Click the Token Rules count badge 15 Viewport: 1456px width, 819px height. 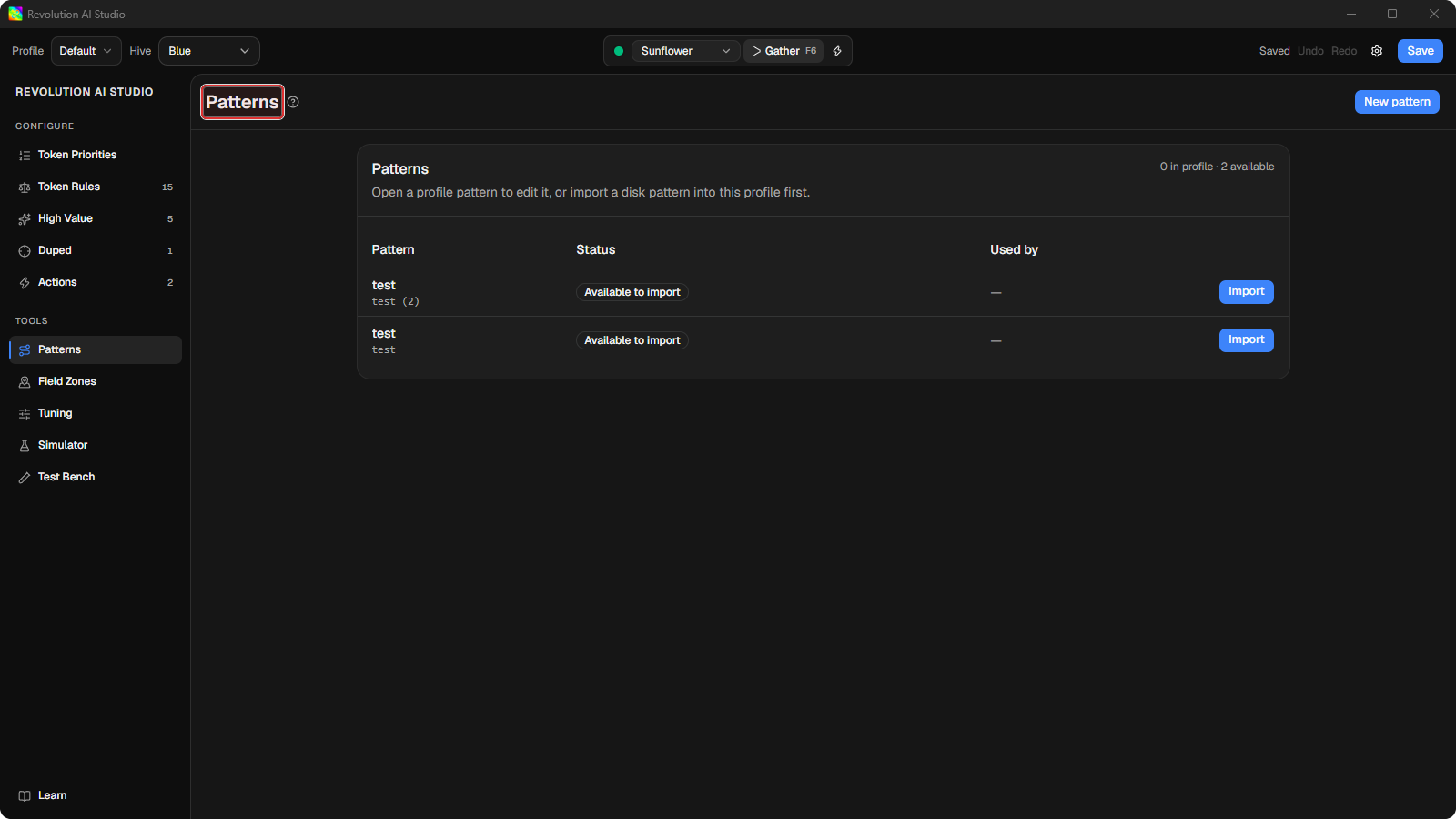click(167, 187)
